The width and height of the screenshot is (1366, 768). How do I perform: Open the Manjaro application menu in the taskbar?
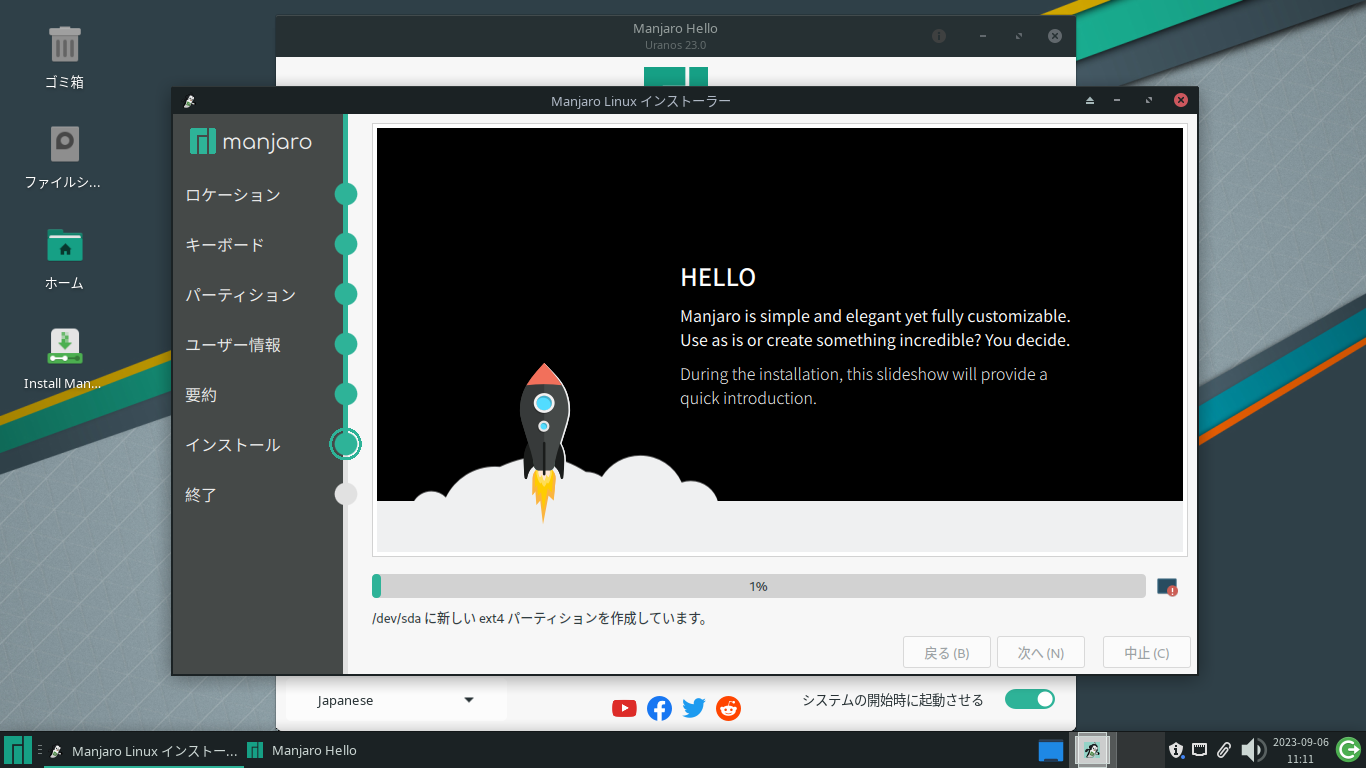17,750
